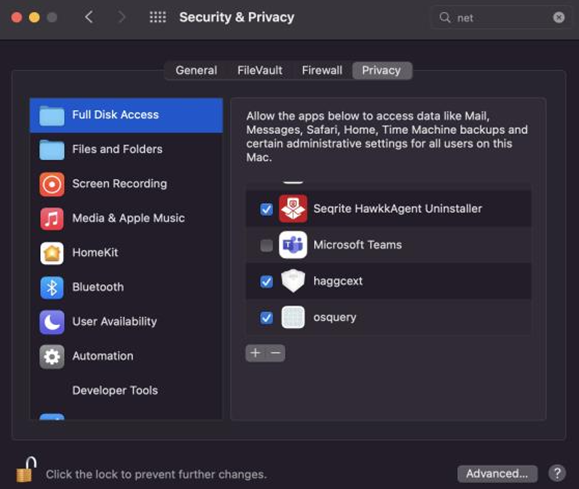Viewport: 579px width, 489px height.
Task: Open the General tab
Action: (x=196, y=71)
